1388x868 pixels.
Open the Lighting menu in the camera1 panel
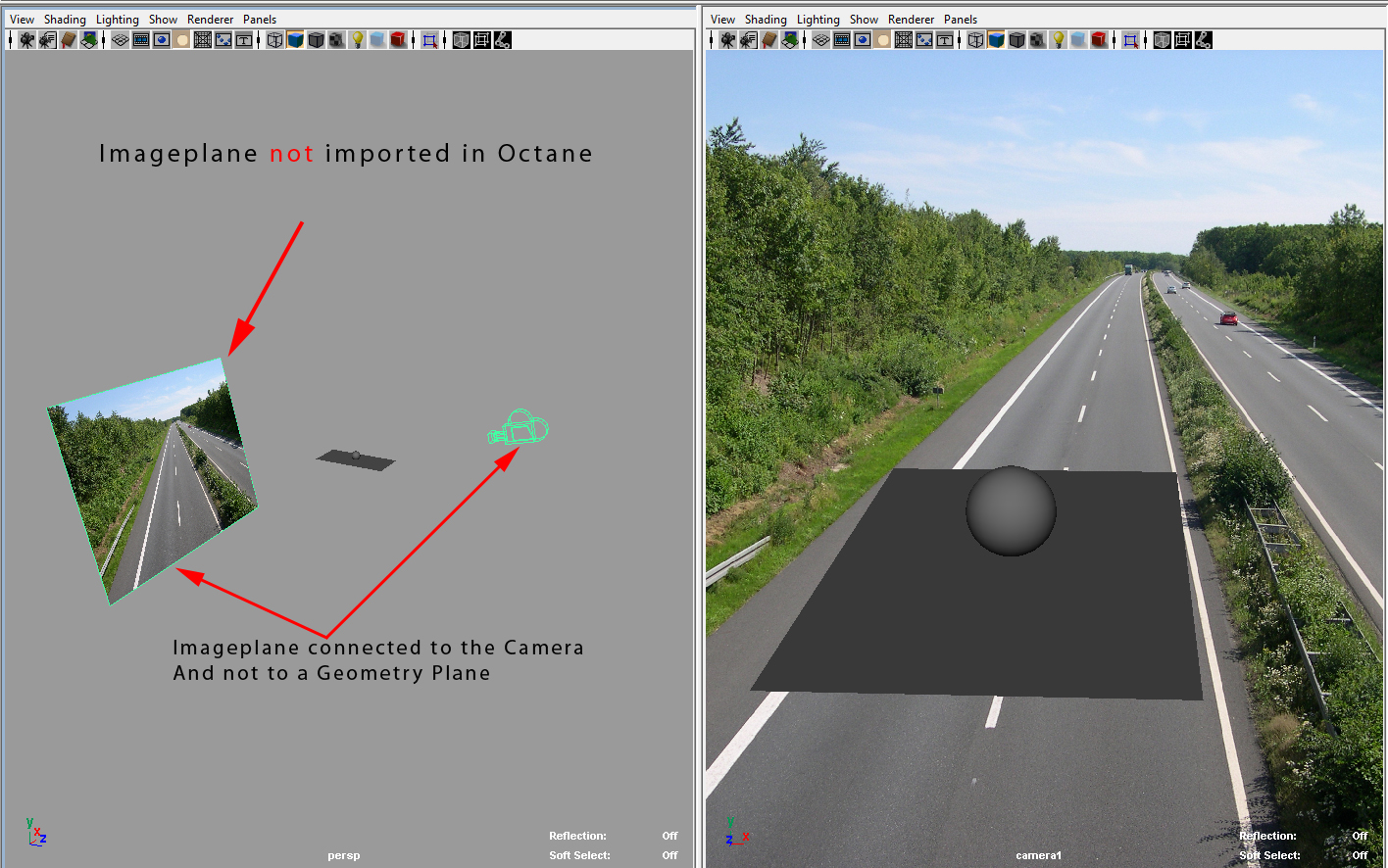818,20
